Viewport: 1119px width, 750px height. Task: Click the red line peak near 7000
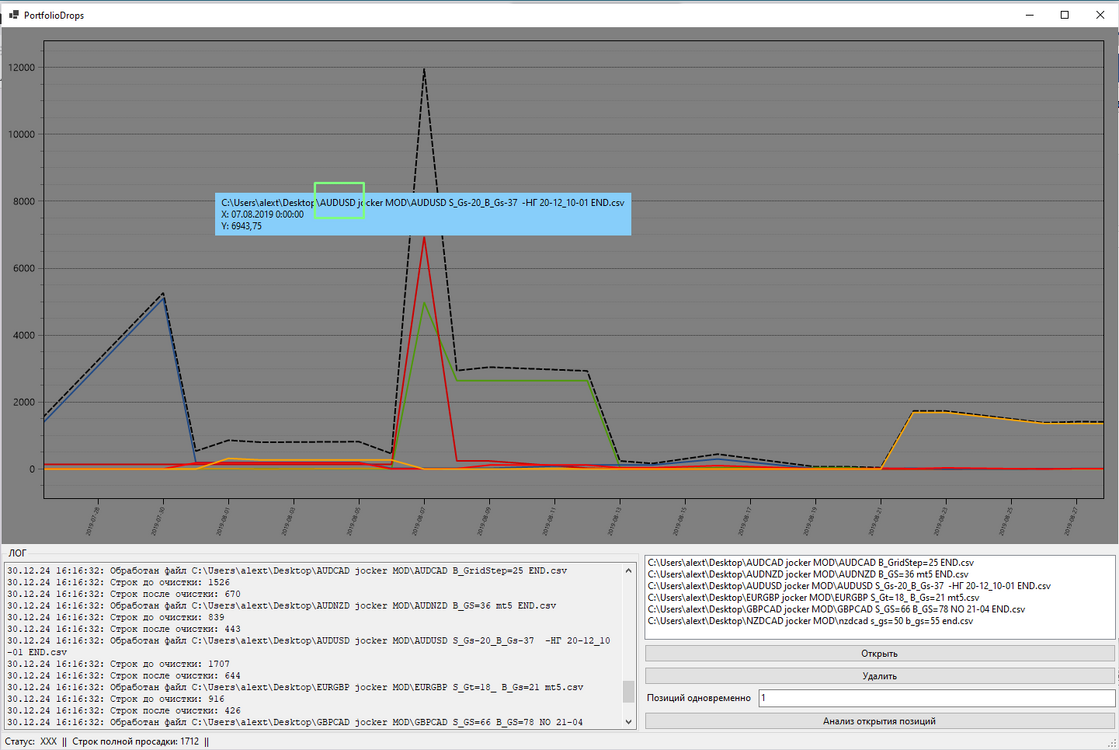(425, 238)
